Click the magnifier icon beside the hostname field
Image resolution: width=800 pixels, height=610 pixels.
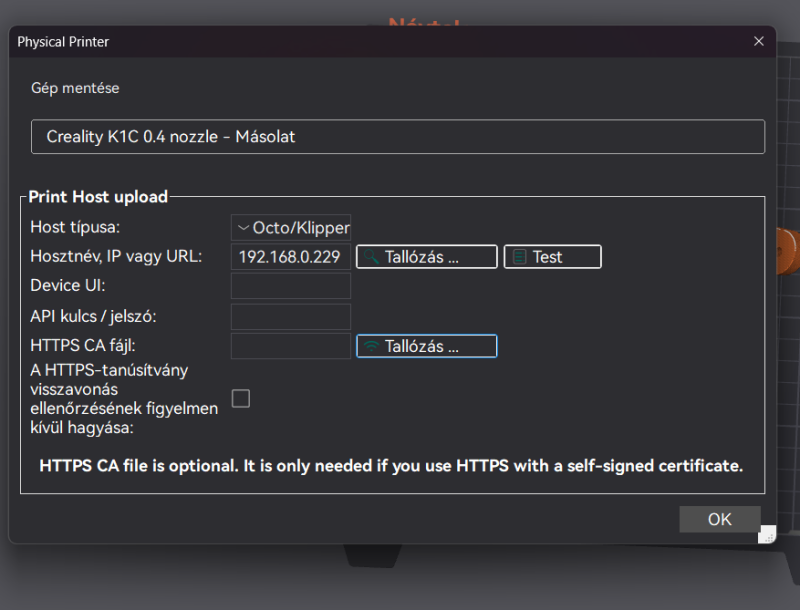(x=371, y=257)
